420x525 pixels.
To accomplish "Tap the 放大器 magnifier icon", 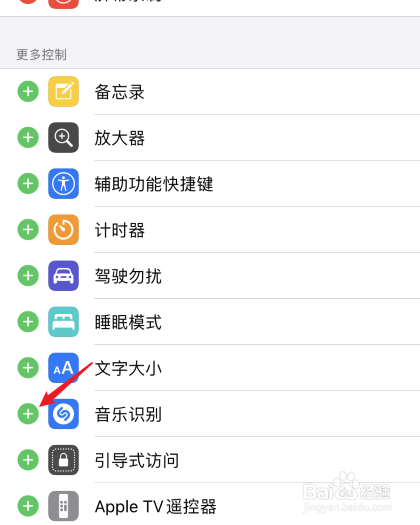I will pos(64,137).
